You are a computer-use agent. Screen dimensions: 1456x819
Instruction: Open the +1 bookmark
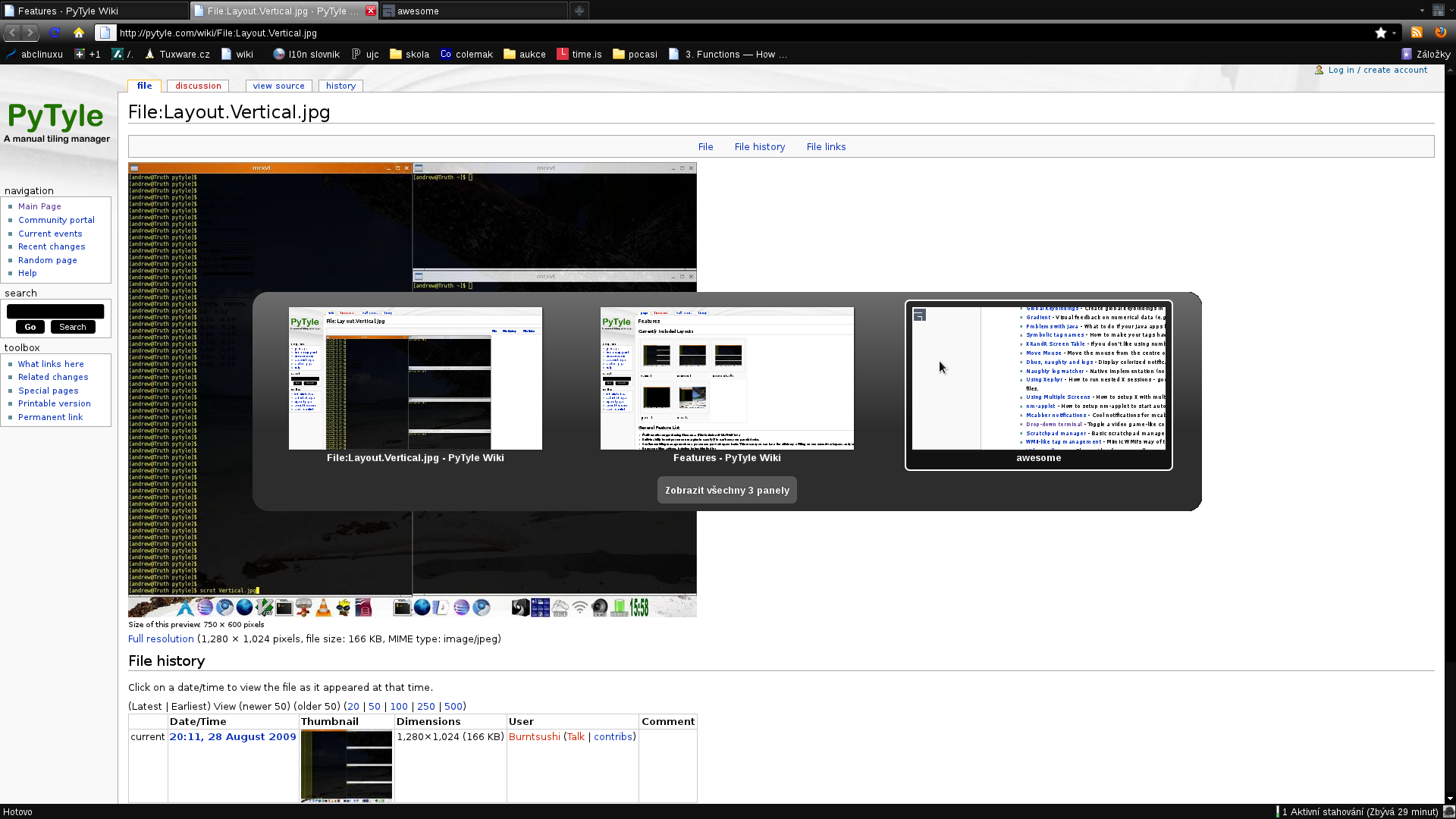[x=87, y=55]
